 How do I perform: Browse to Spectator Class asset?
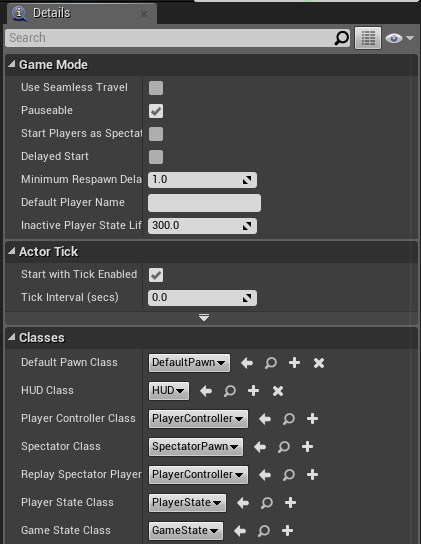tap(284, 447)
